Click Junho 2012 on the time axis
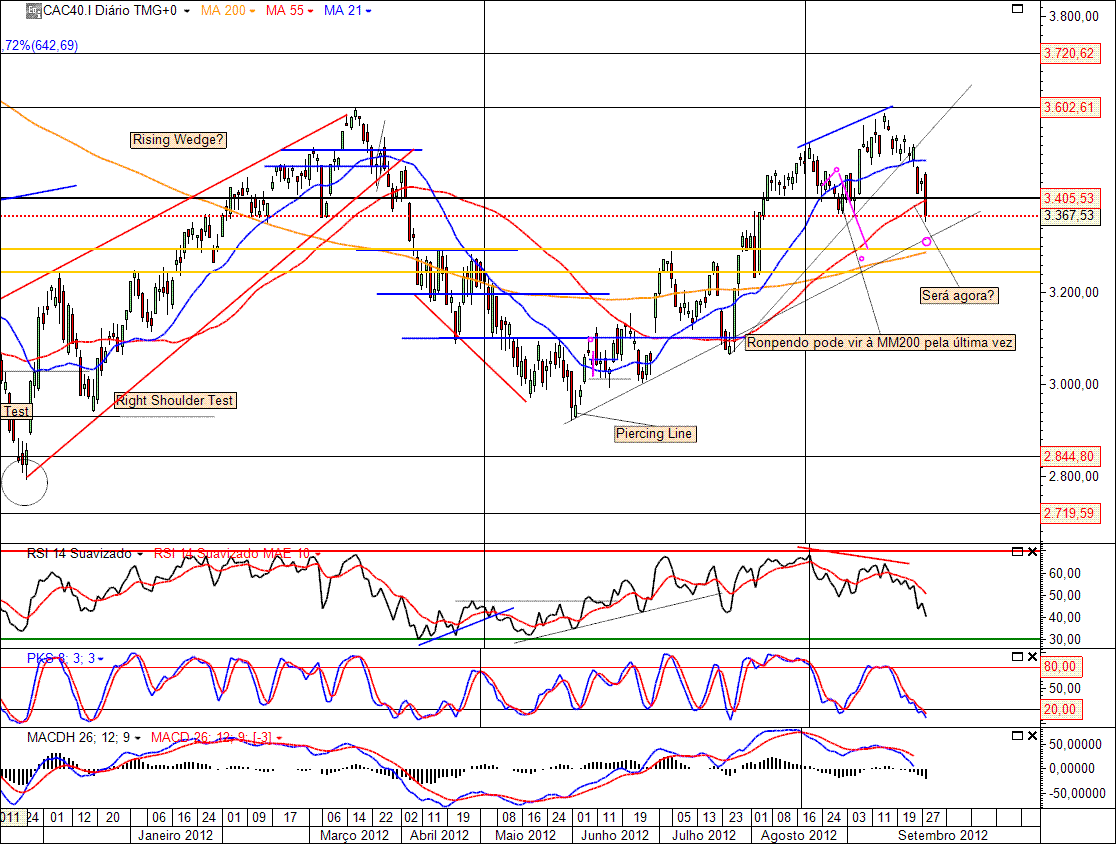 (615, 835)
